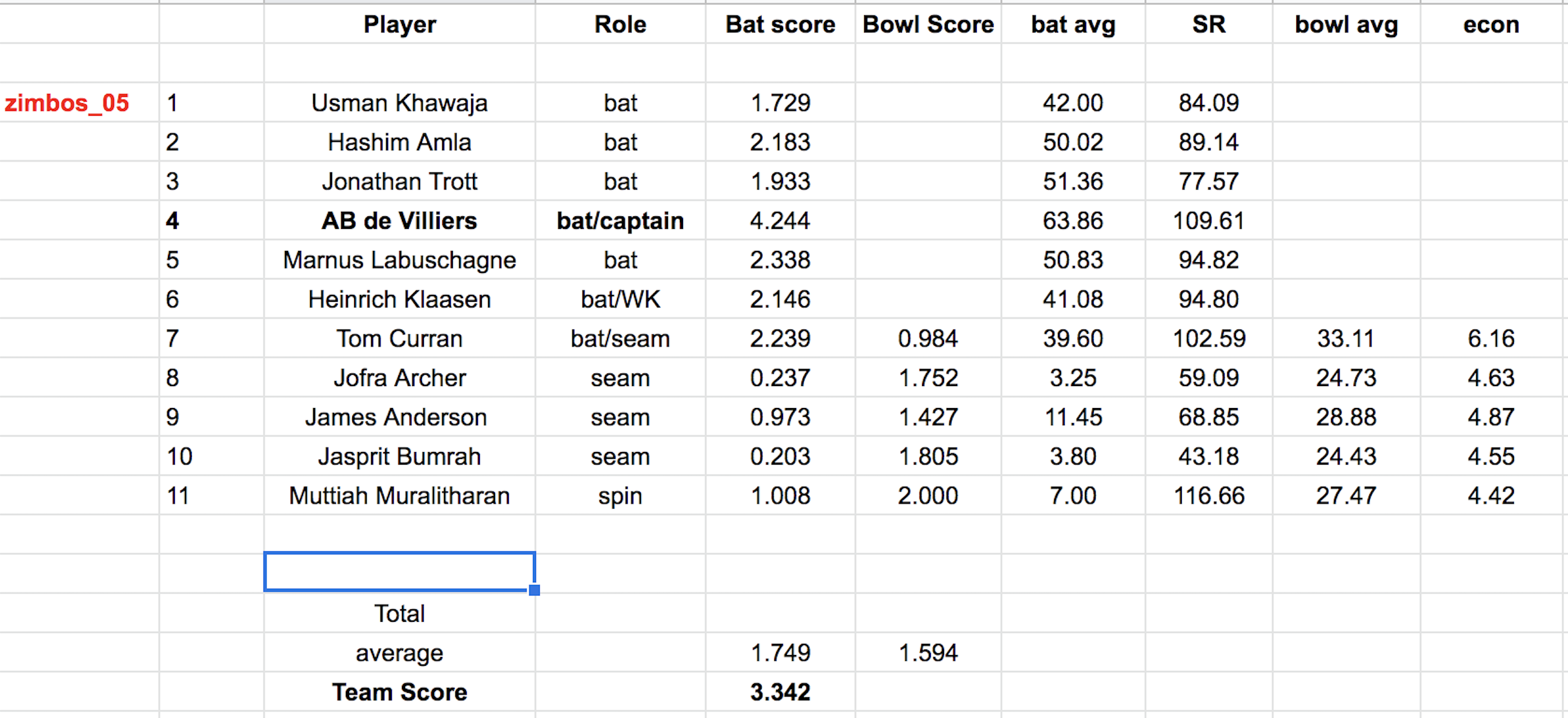Select the Team Score label cell
1568x718 pixels.
399,692
